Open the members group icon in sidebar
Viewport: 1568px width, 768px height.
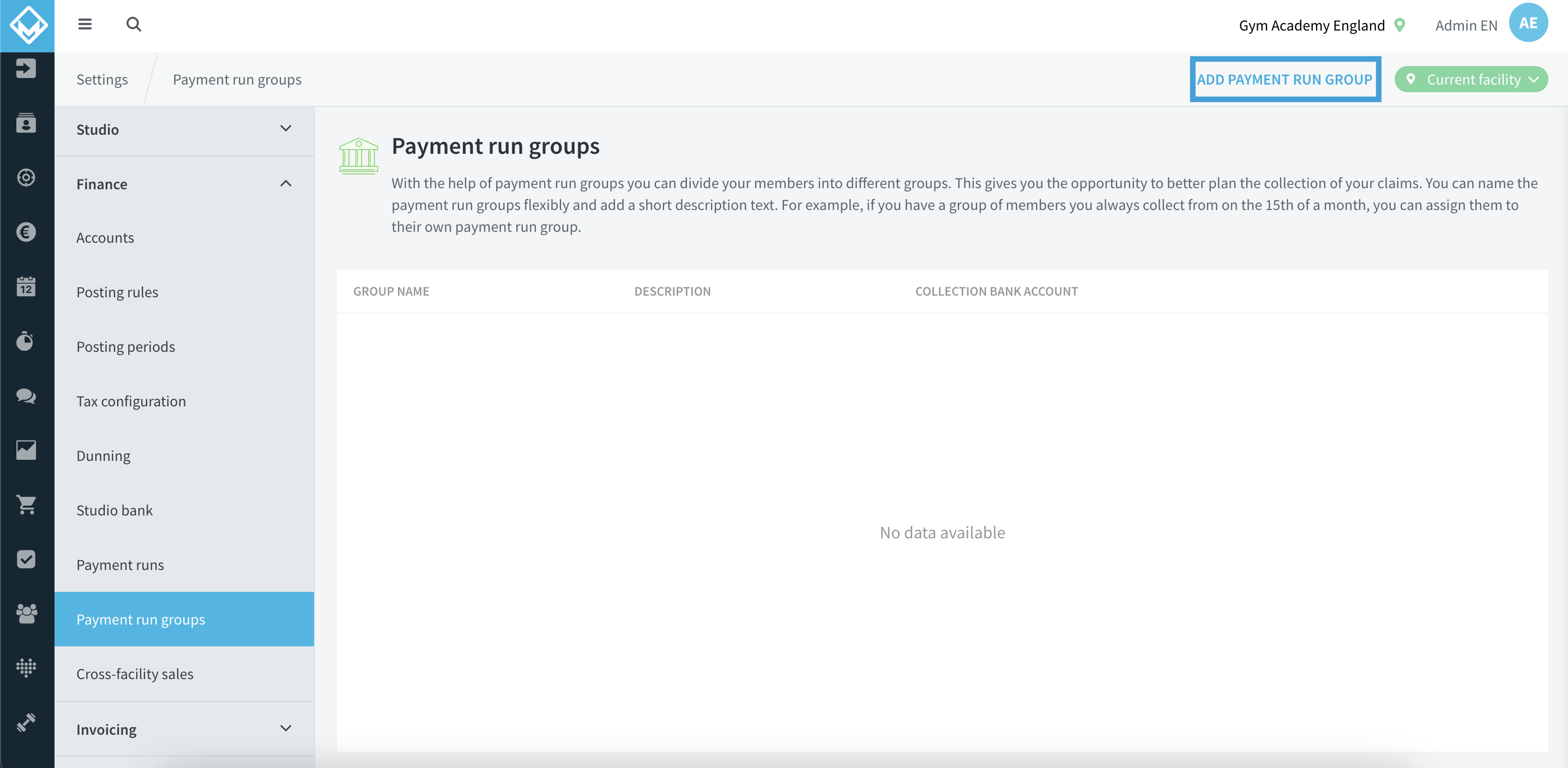[x=27, y=613]
